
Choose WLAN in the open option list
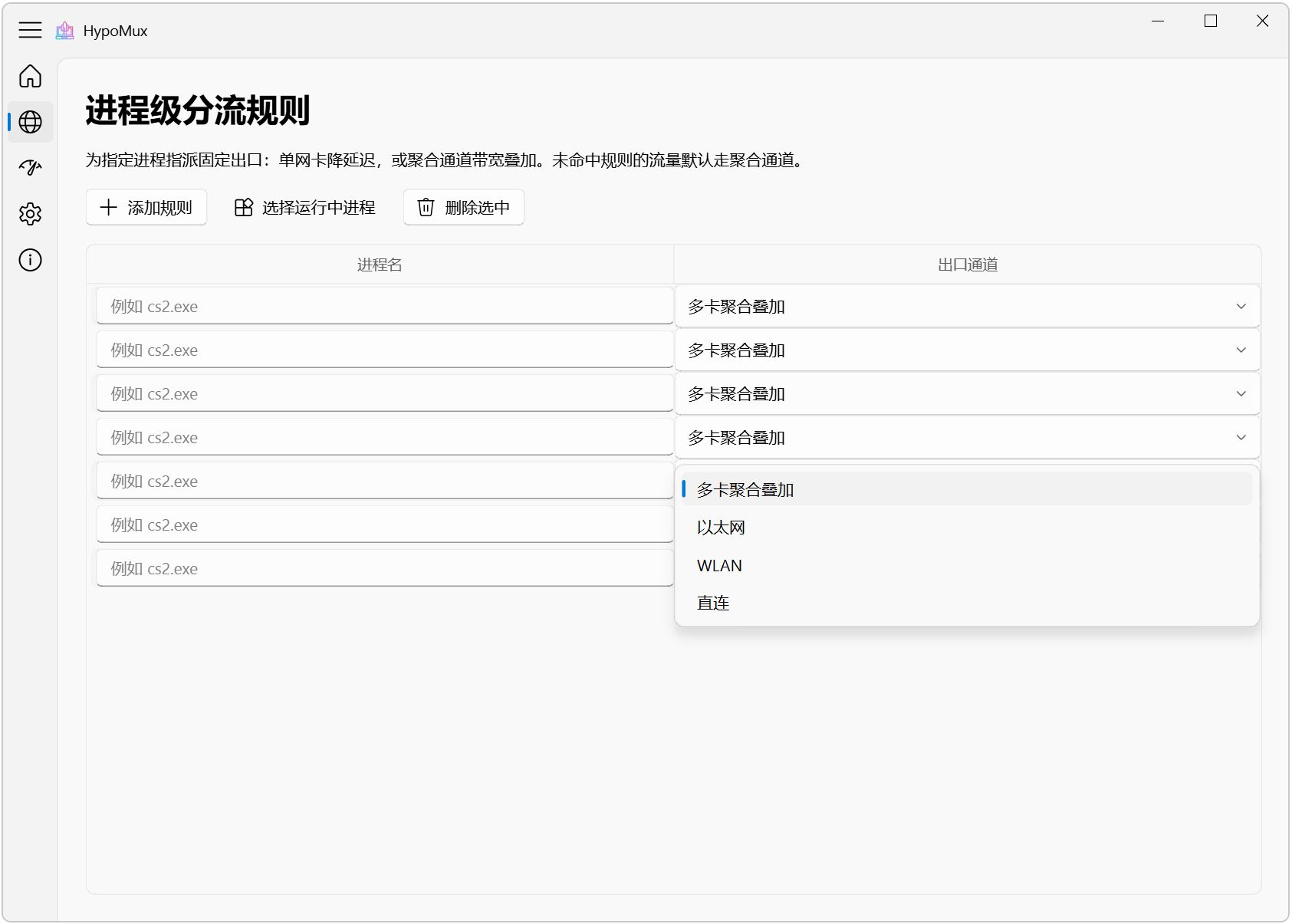(x=968, y=566)
